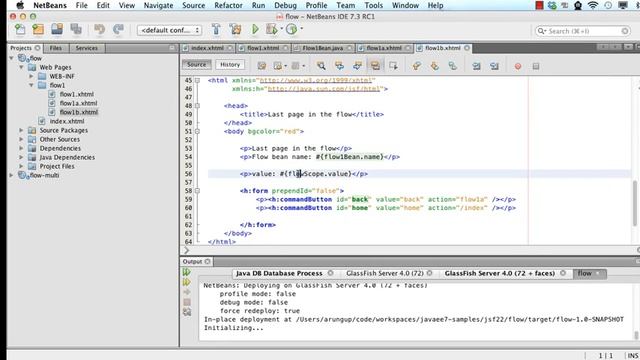Open the Refactor menu
Screen dimensions: 640x360
pyautogui.click(x=228, y=5)
